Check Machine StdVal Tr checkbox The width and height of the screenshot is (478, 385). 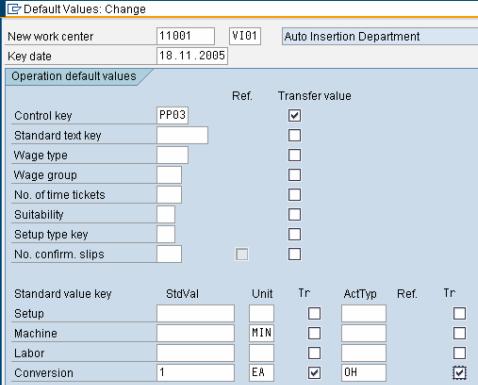(x=314, y=333)
